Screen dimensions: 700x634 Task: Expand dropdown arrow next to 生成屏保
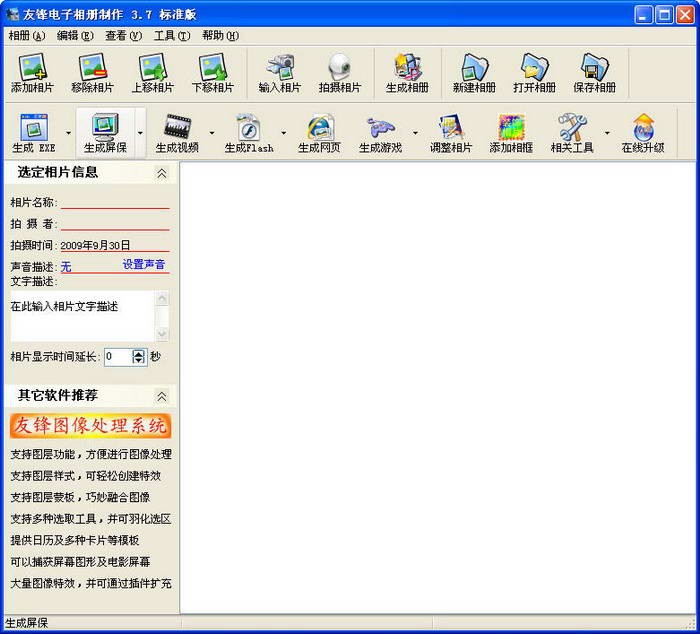point(140,133)
